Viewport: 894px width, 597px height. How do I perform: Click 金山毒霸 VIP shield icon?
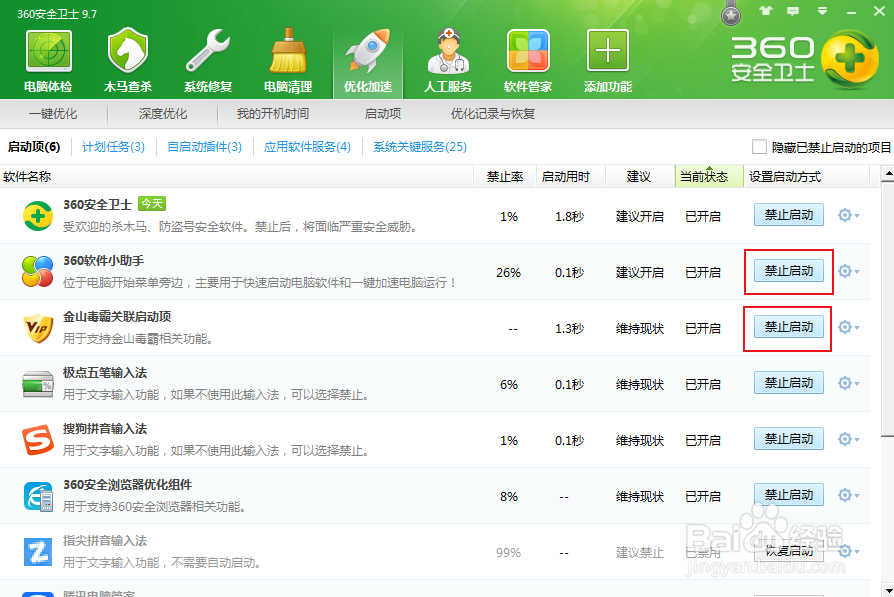tap(38, 328)
